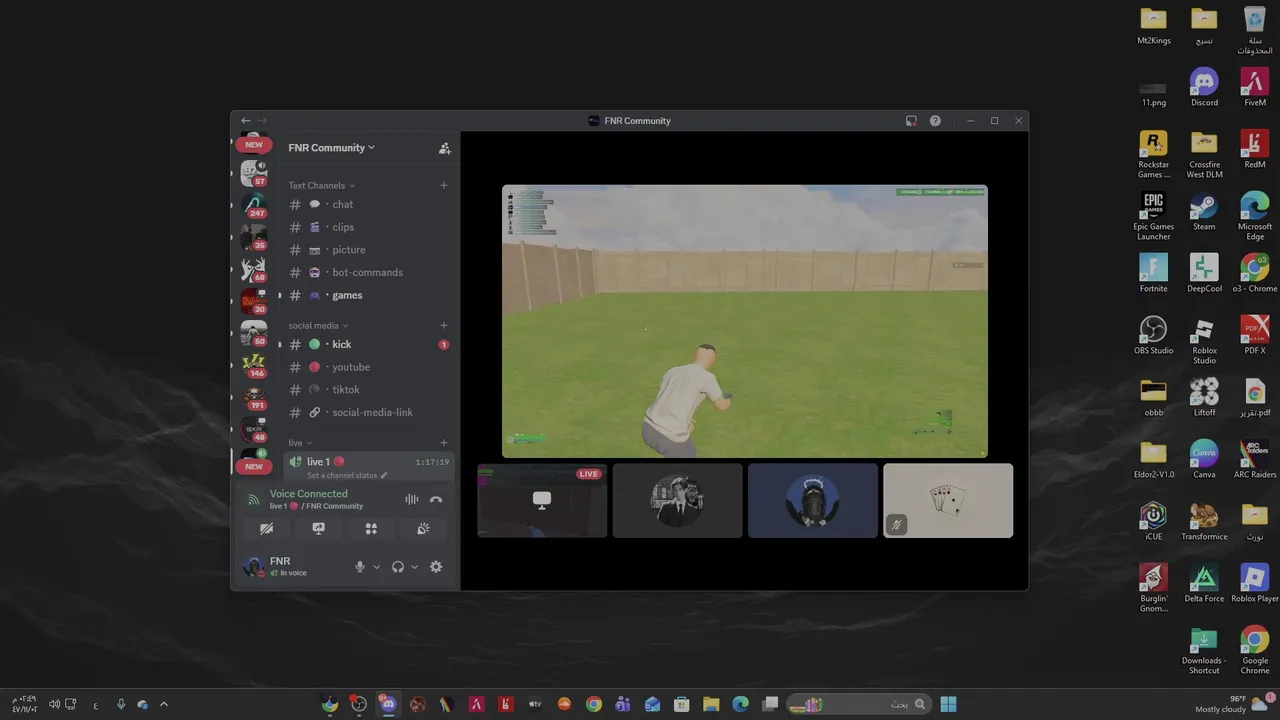
Task: Open FiveM desktop shortcut
Action: pyautogui.click(x=1255, y=88)
